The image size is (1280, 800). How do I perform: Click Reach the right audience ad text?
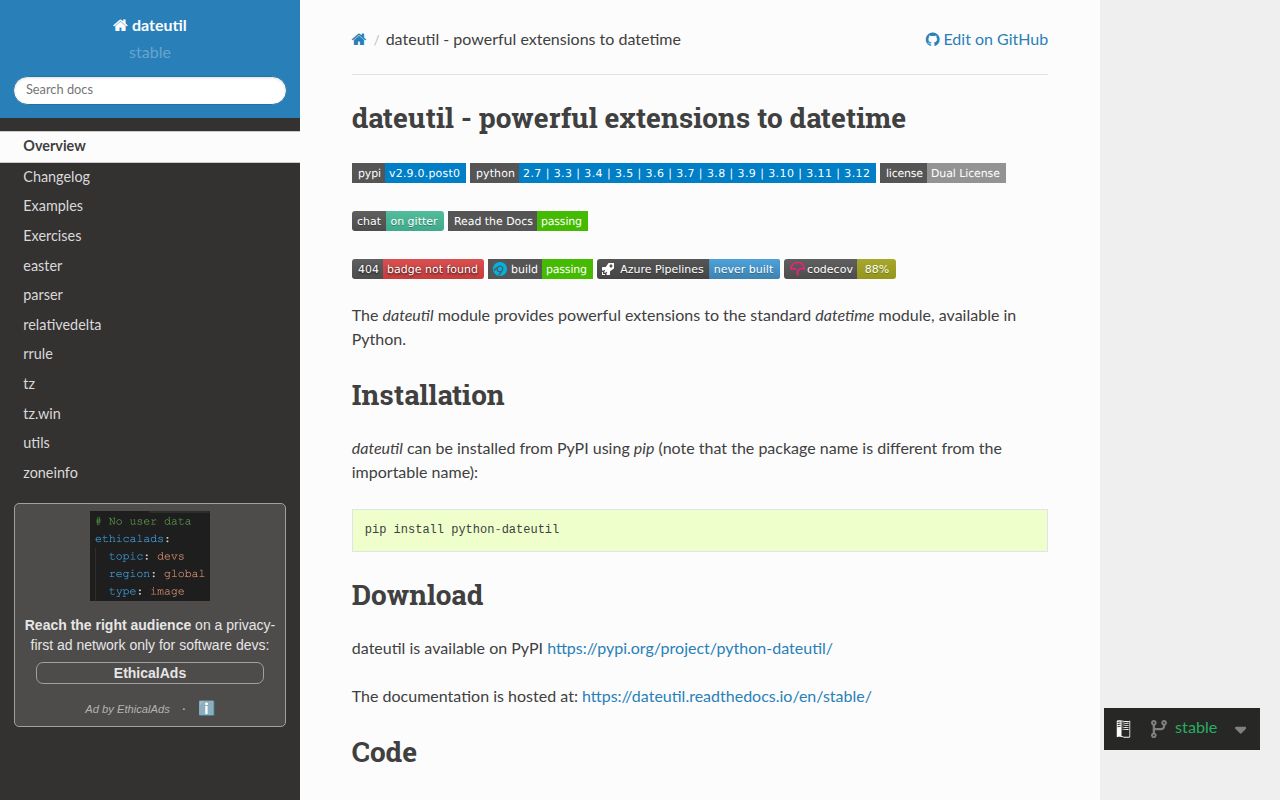(150, 635)
